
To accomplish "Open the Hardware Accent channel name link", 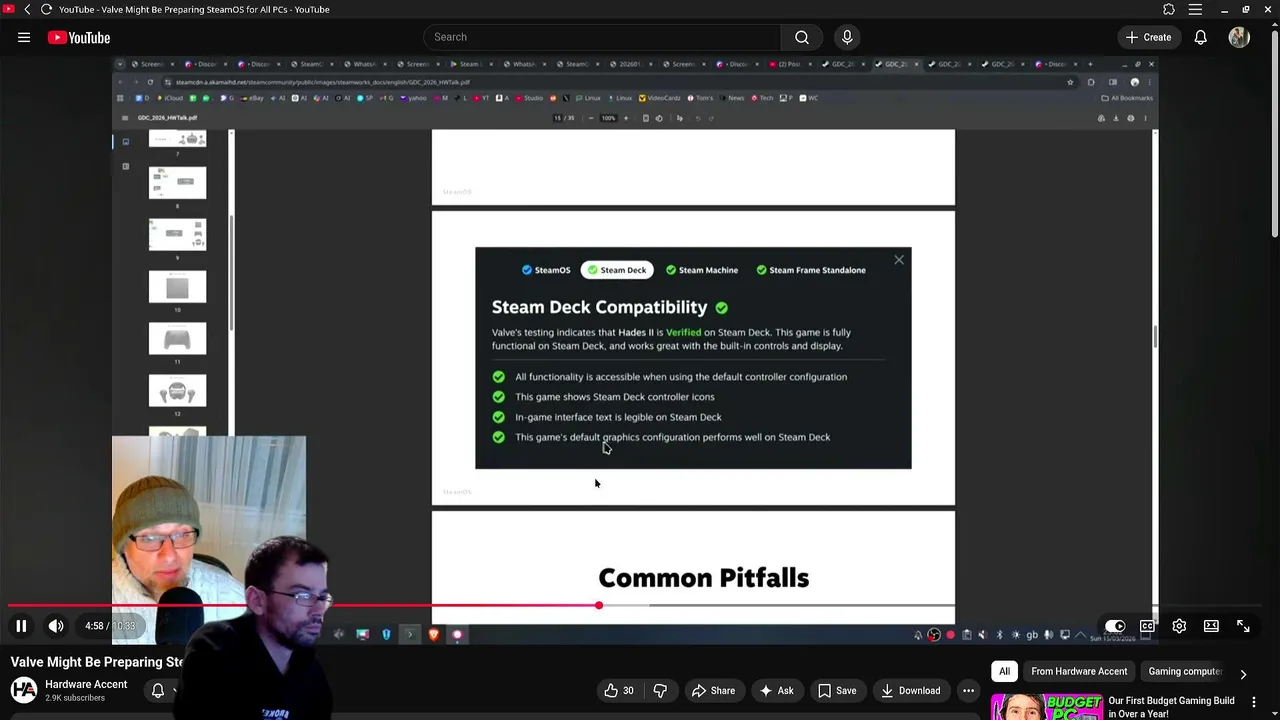I will (x=86, y=684).
